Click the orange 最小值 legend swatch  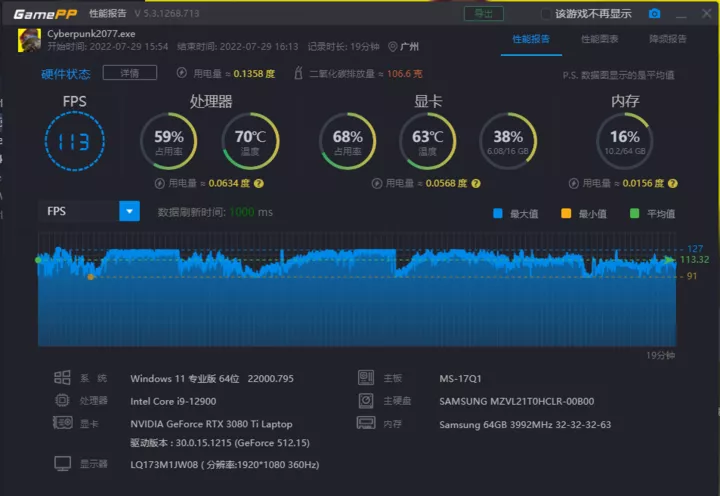[x=566, y=213]
